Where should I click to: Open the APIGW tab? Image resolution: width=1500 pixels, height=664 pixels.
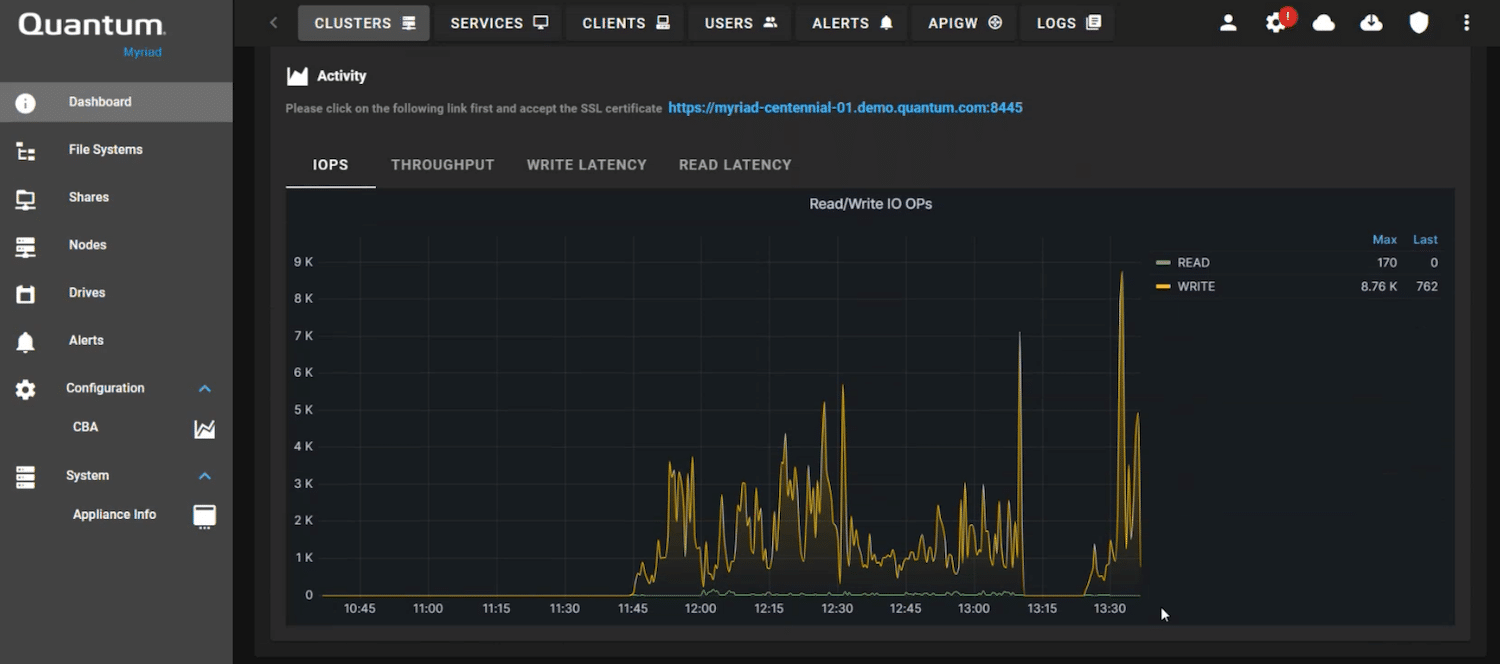point(965,23)
